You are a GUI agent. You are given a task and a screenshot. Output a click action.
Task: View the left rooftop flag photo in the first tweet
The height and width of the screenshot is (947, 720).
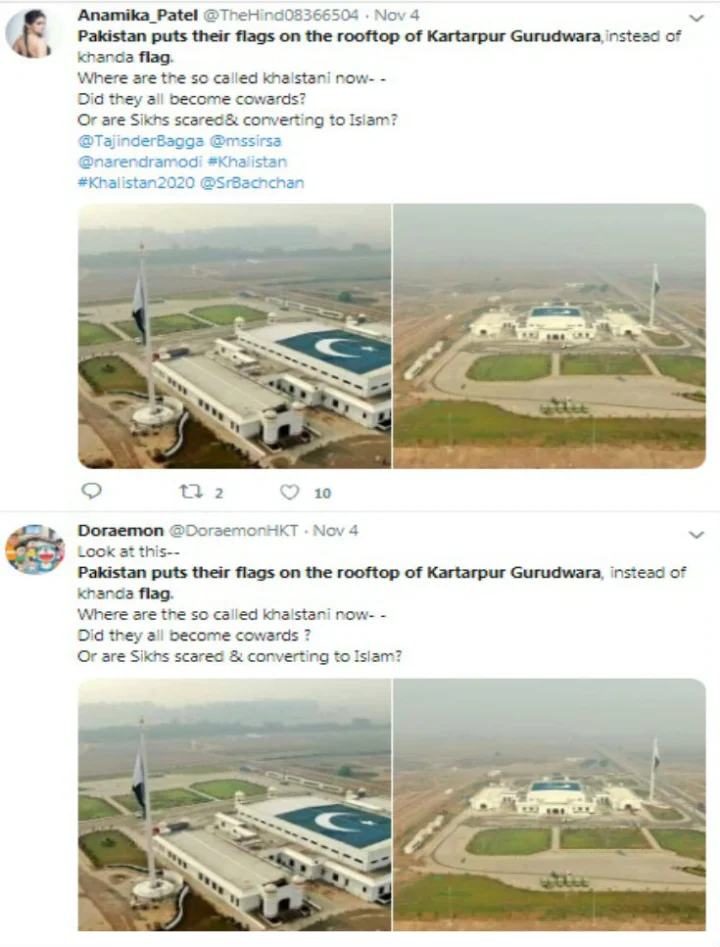234,336
